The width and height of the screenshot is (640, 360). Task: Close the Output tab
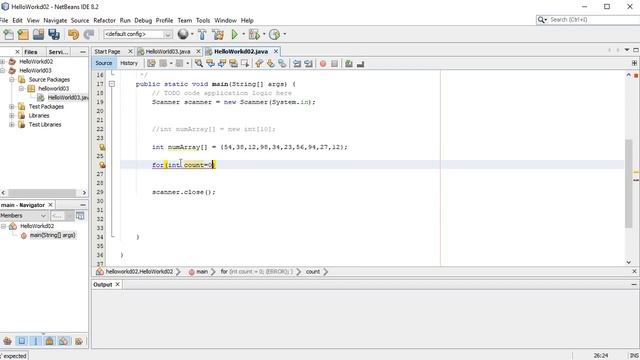coord(117,284)
